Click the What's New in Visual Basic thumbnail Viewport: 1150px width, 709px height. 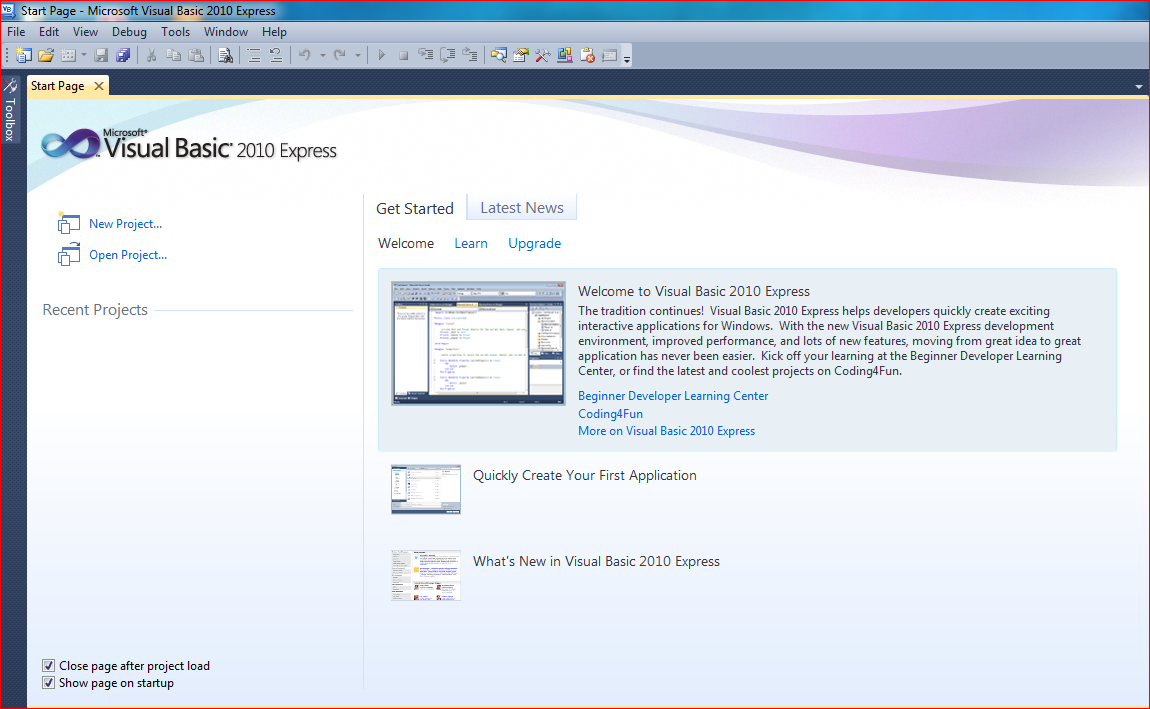pos(426,576)
